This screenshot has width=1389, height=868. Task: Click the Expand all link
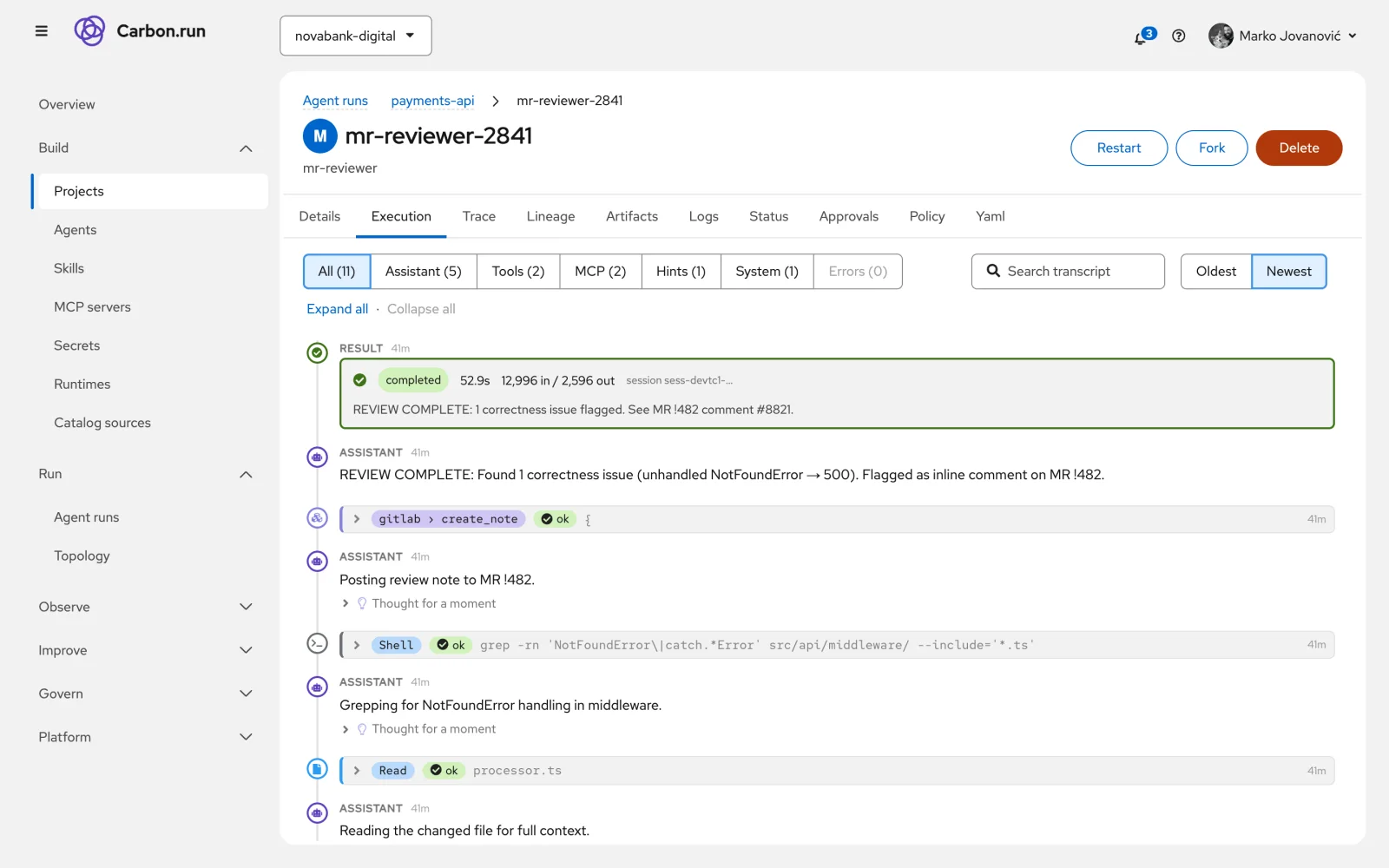pos(337,309)
